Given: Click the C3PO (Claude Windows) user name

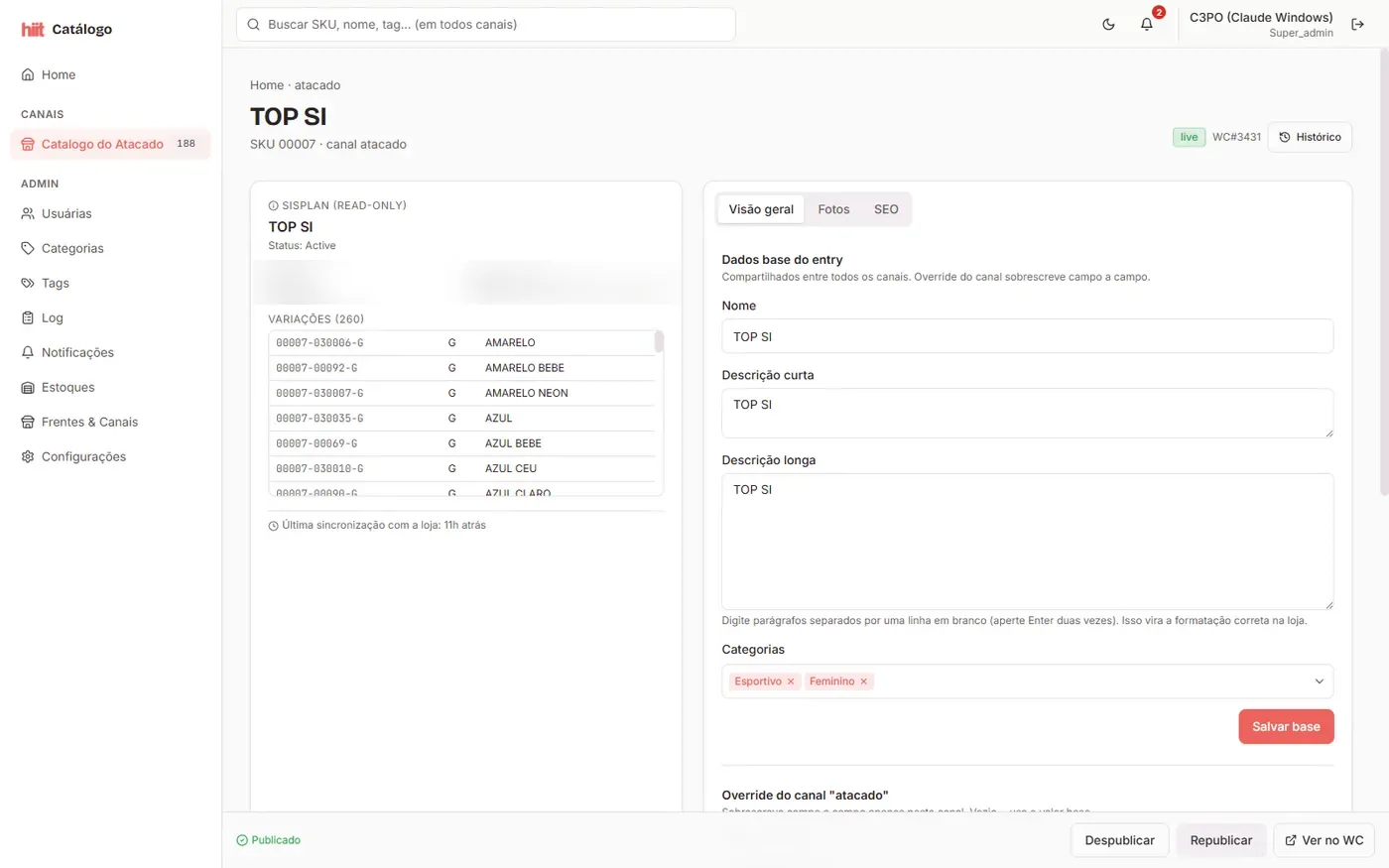Looking at the screenshot, I should pos(1261,18).
